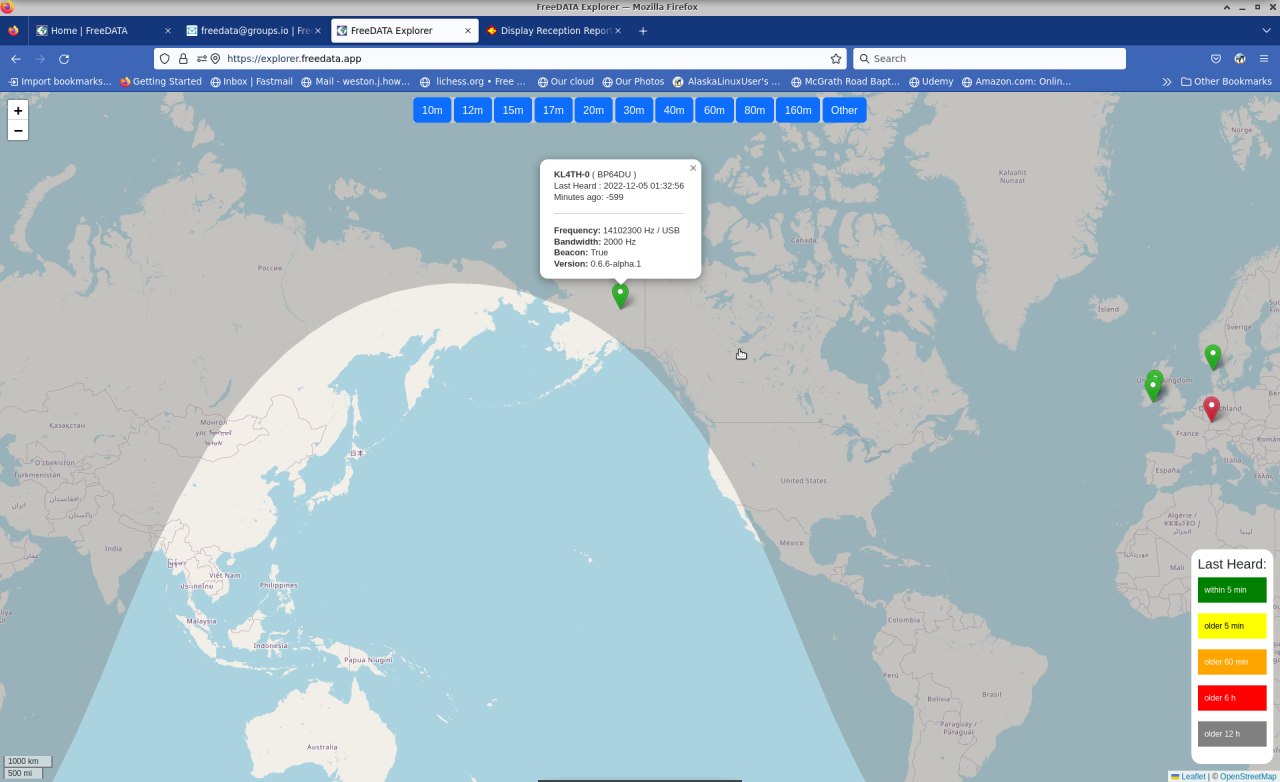Bookmark this page with the star icon
Viewport: 1280px width, 782px height.
[836, 59]
